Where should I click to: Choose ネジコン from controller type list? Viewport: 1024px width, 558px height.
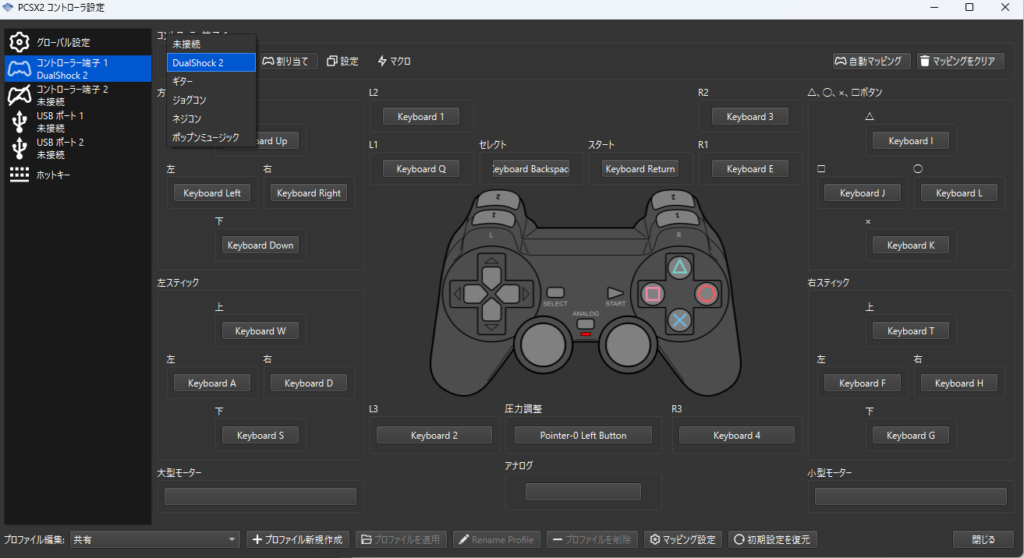point(211,119)
